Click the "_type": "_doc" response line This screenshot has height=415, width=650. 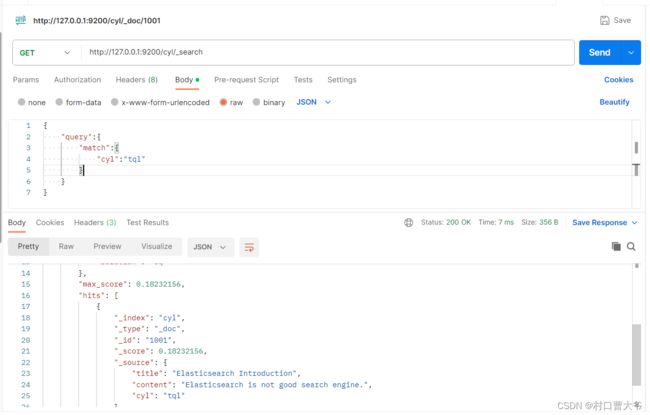149,329
